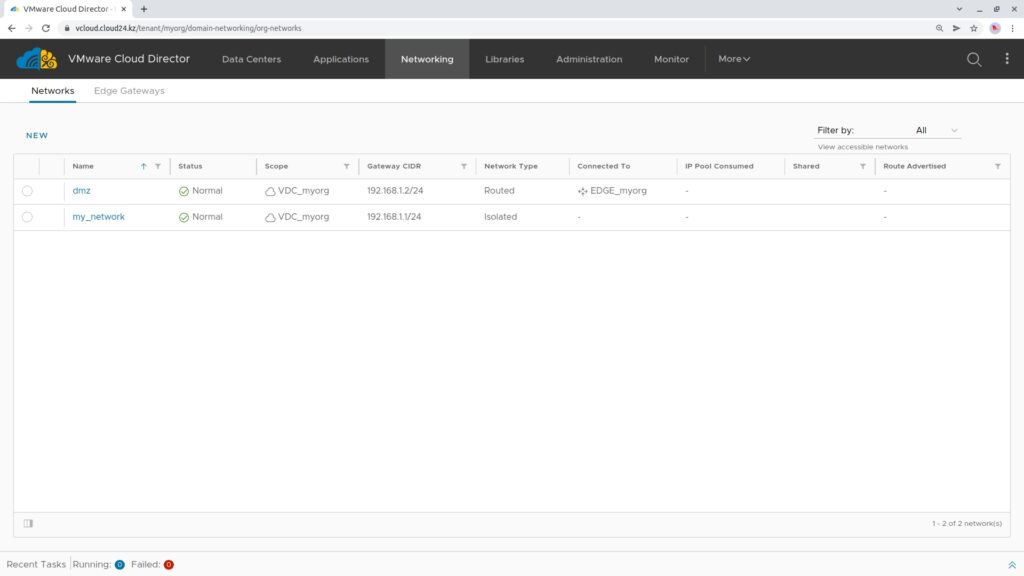Viewport: 1024px width, 576px height.
Task: Open the Shared column filter funnel
Action: pos(863,167)
